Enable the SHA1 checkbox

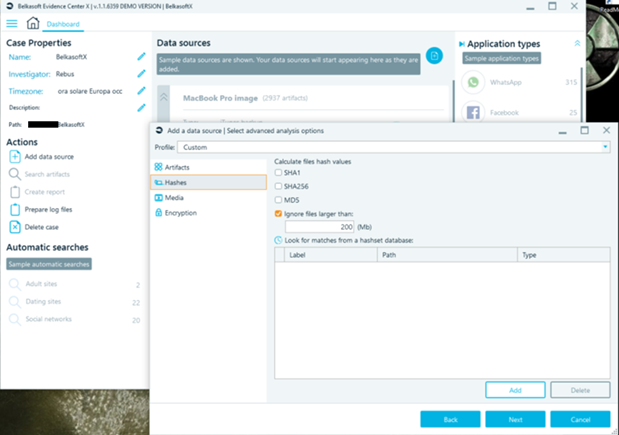pyautogui.click(x=278, y=172)
